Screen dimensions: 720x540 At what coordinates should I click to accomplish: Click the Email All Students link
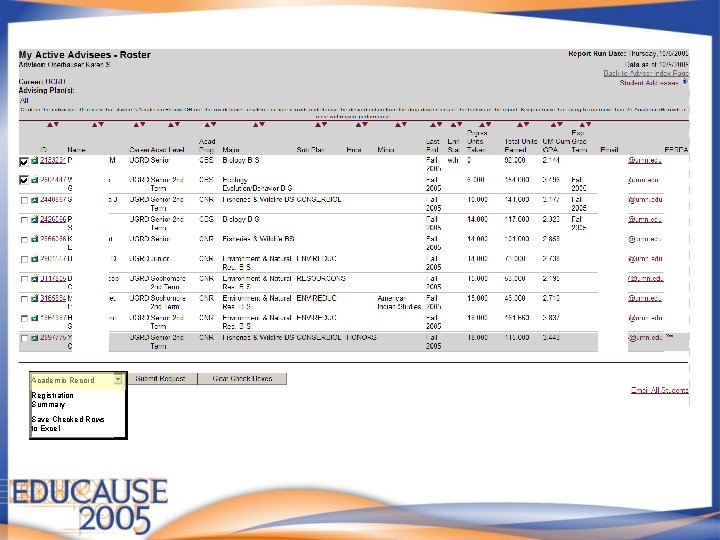coord(659,390)
